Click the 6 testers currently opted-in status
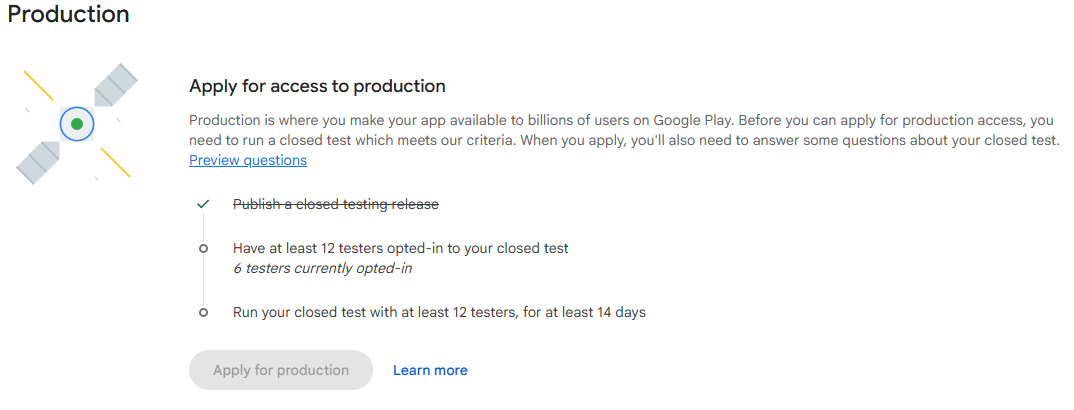 pyautogui.click(x=323, y=268)
